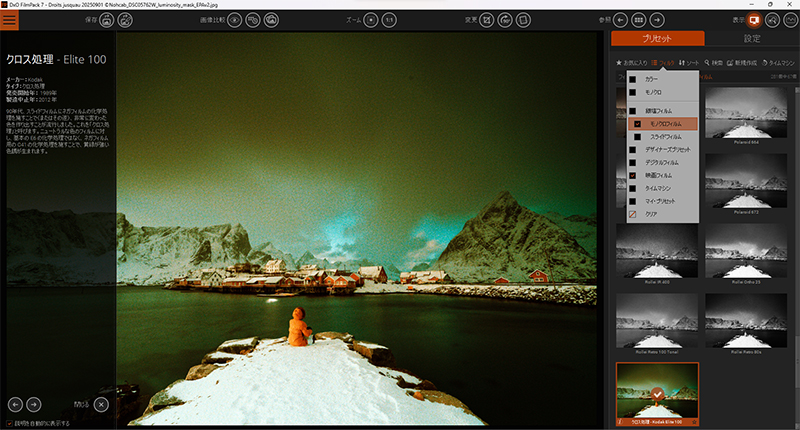This screenshot has width=800, height=430.
Task: Go to the previous image in 参照
Action: tap(620, 20)
